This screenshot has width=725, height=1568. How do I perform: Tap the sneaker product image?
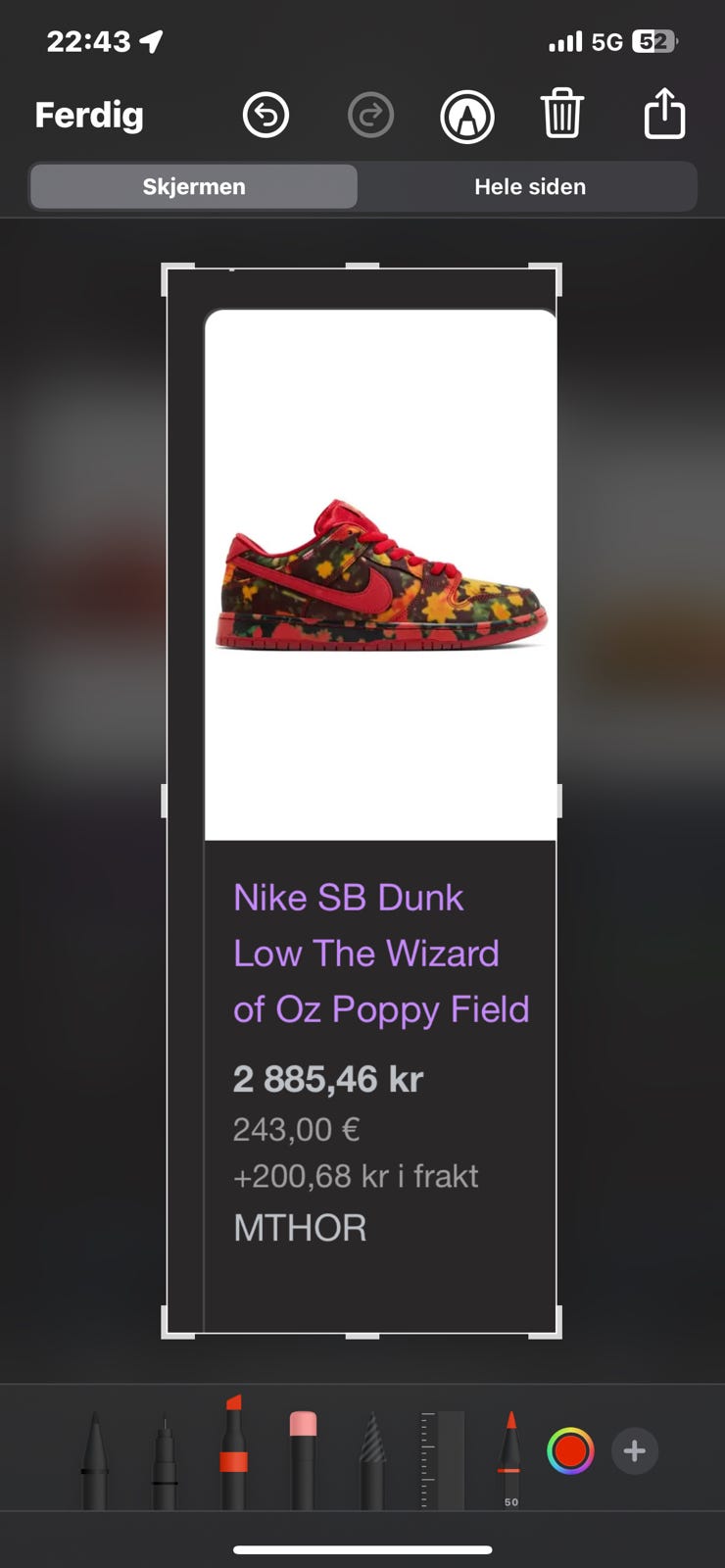pos(381,574)
